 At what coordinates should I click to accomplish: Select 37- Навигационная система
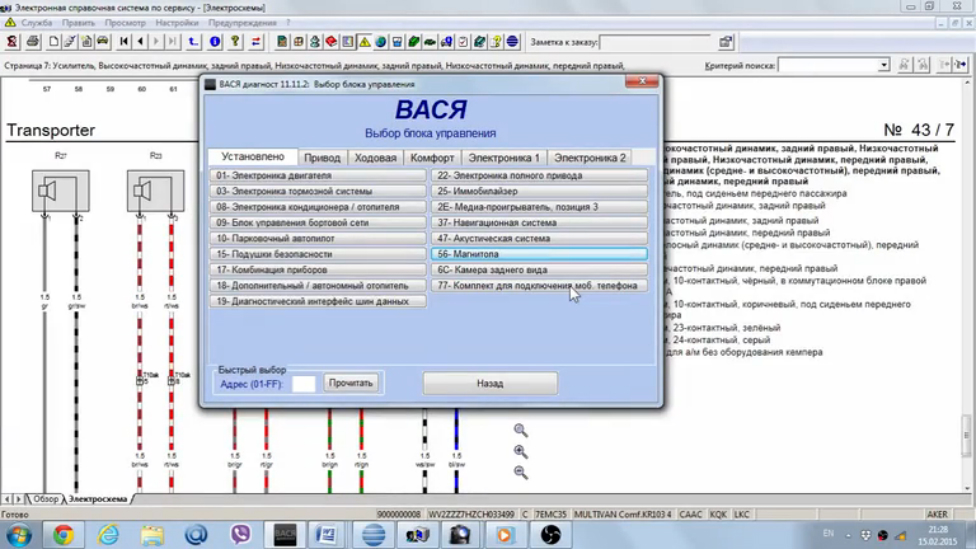click(539, 222)
